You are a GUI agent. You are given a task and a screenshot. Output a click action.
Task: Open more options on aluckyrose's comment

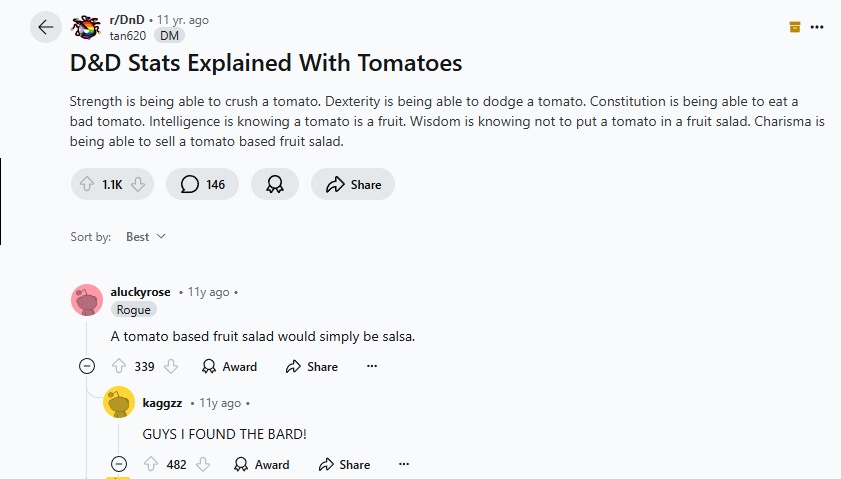point(372,366)
